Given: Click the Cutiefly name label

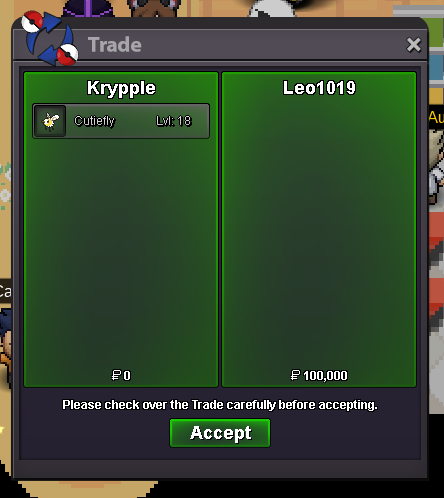Looking at the screenshot, I should (94, 121).
